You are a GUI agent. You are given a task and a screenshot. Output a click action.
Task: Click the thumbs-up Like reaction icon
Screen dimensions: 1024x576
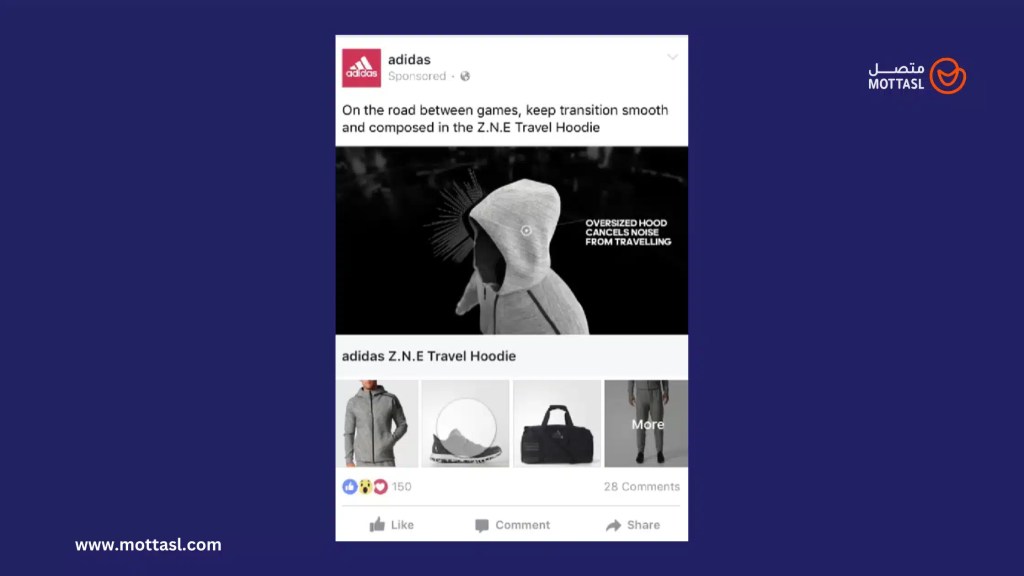point(349,487)
